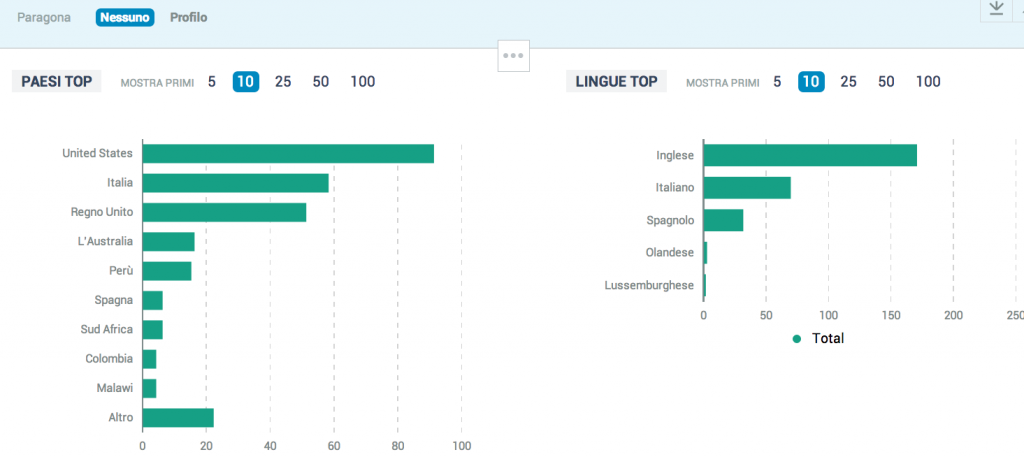Toggle the Total legend dot
The image size is (1024, 457).
796,339
